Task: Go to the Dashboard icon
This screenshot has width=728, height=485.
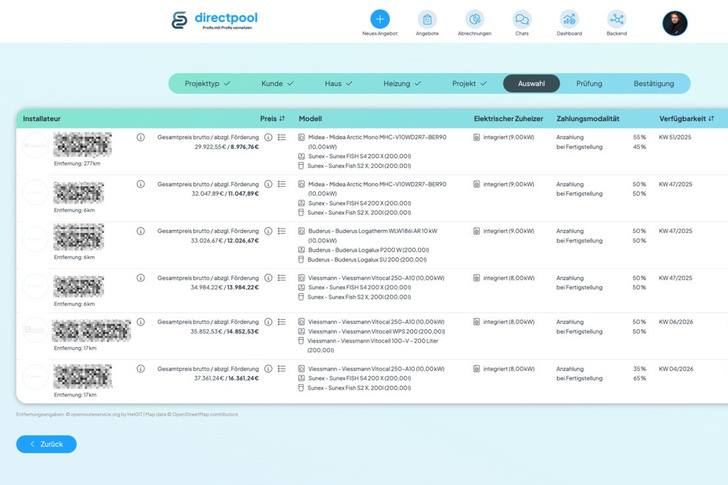Action: point(569,19)
